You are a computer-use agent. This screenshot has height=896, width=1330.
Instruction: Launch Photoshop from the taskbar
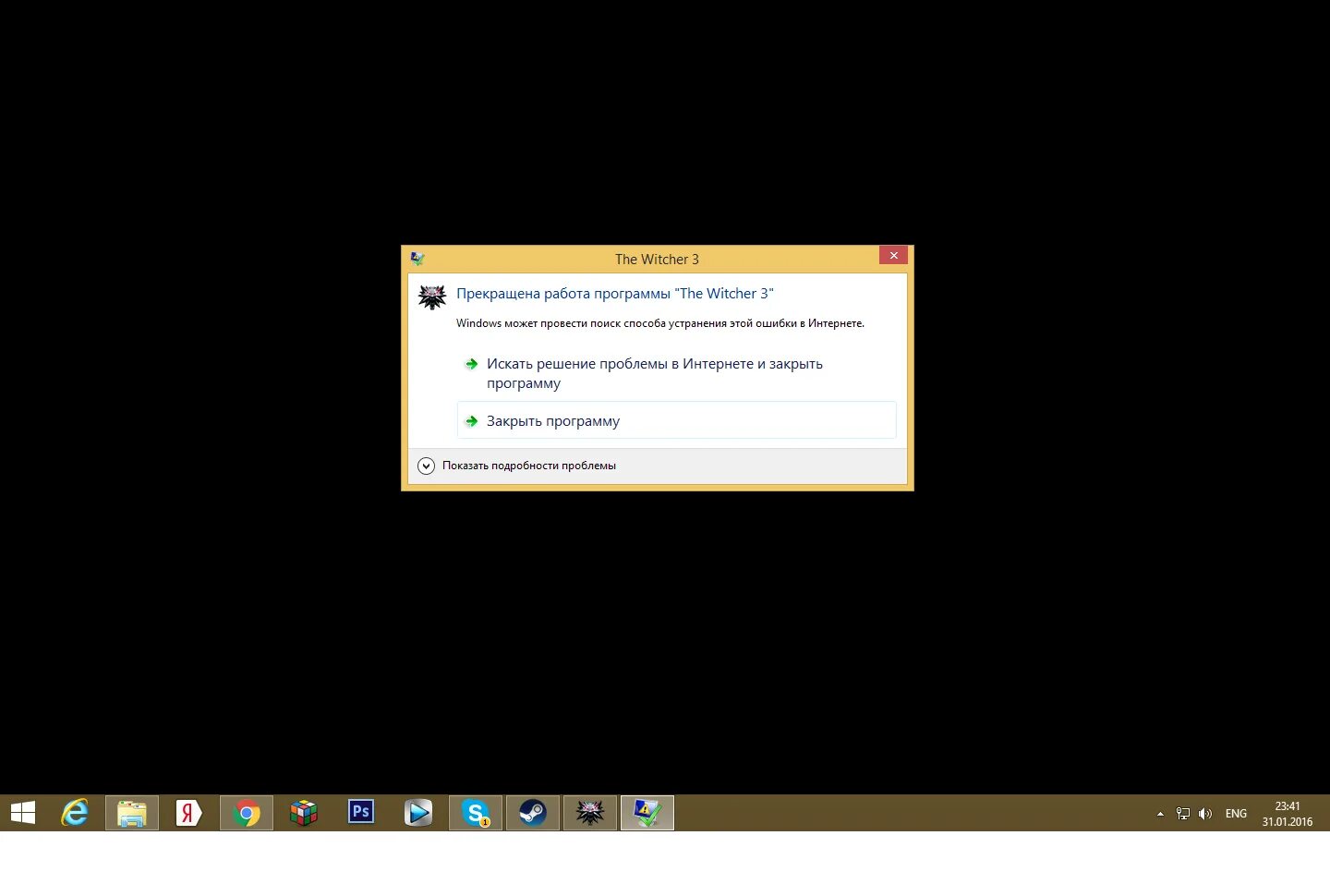(x=361, y=813)
